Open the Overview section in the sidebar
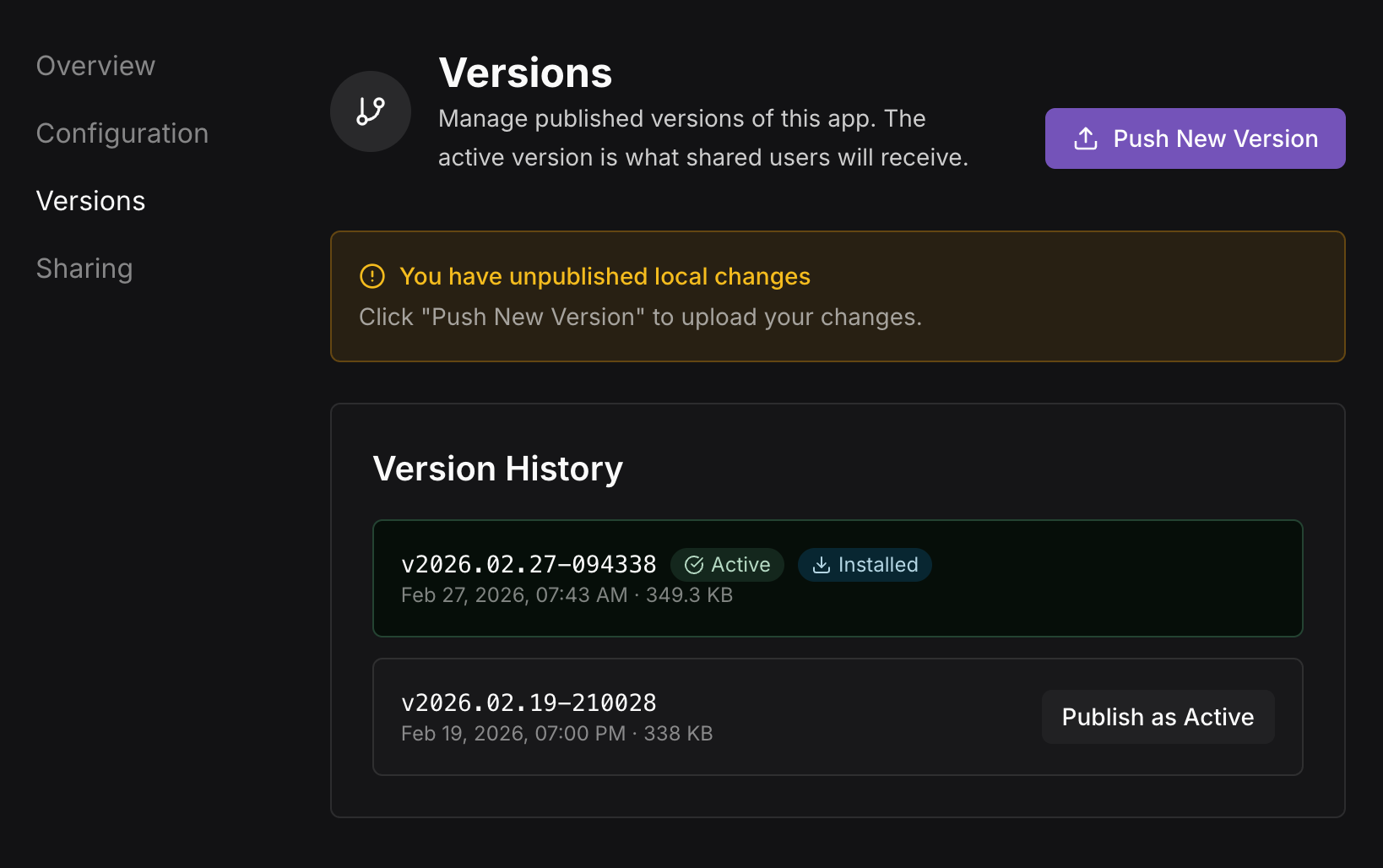Viewport: 1383px width, 868px height. (x=95, y=66)
